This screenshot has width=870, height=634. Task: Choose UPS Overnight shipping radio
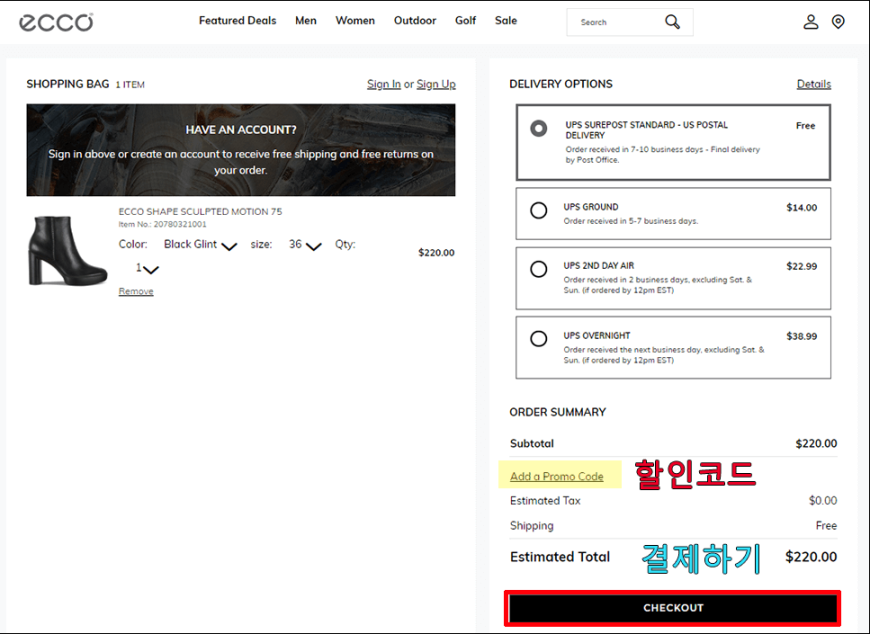point(538,338)
